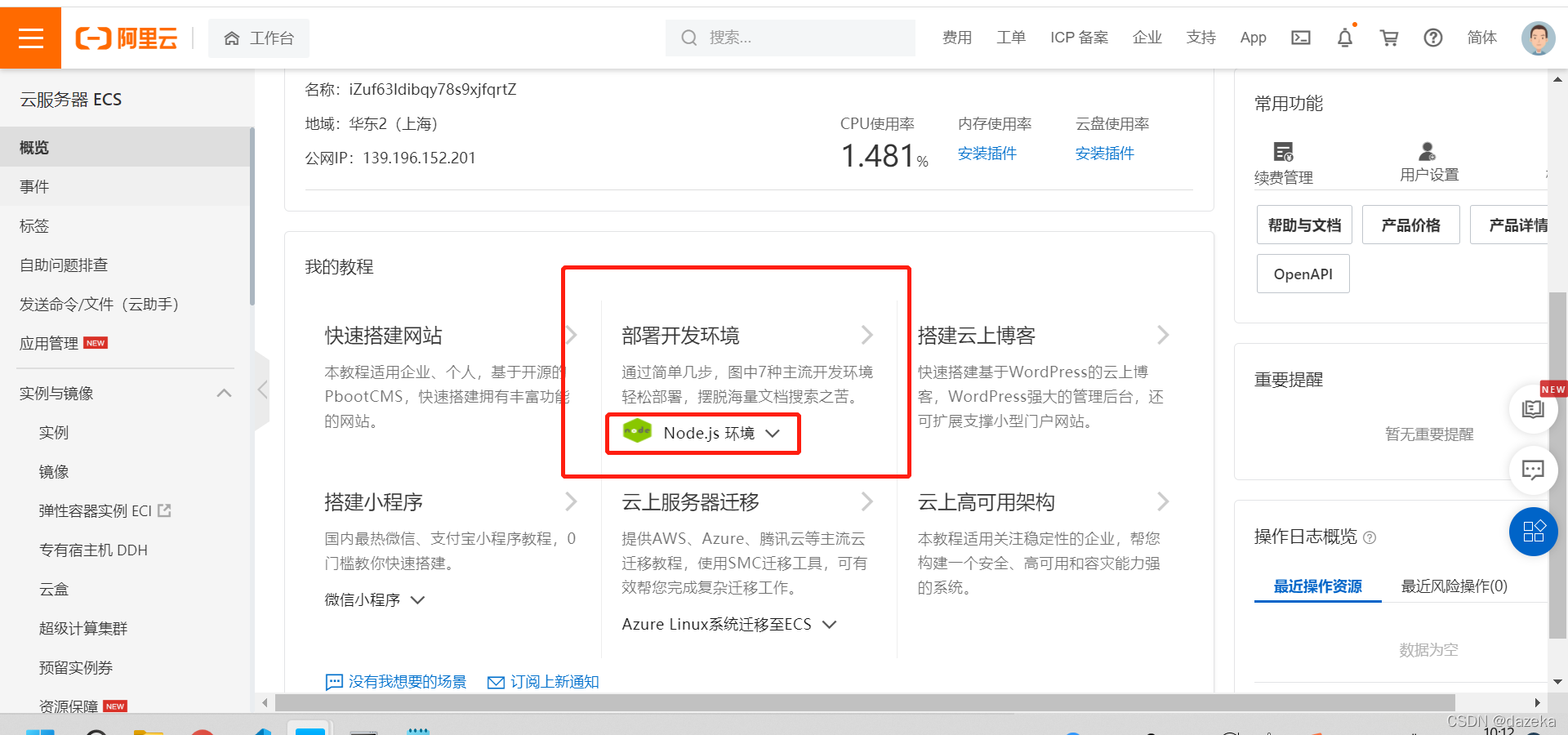Viewport: 1568px width, 735px height.
Task: Open the help question mark icon
Action: tap(1433, 38)
